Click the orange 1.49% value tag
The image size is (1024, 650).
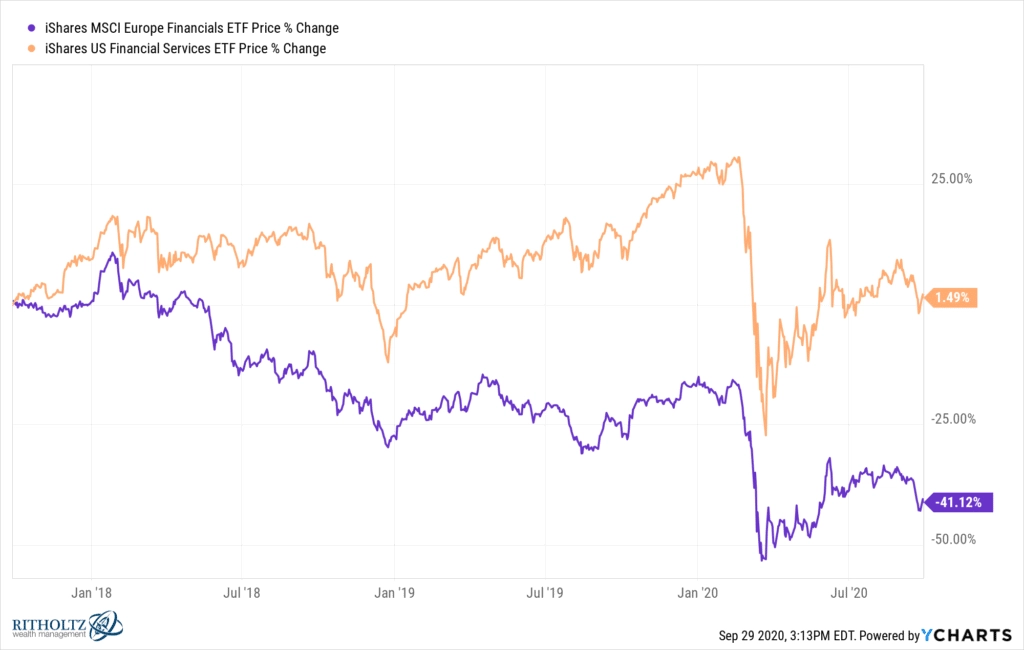951,298
